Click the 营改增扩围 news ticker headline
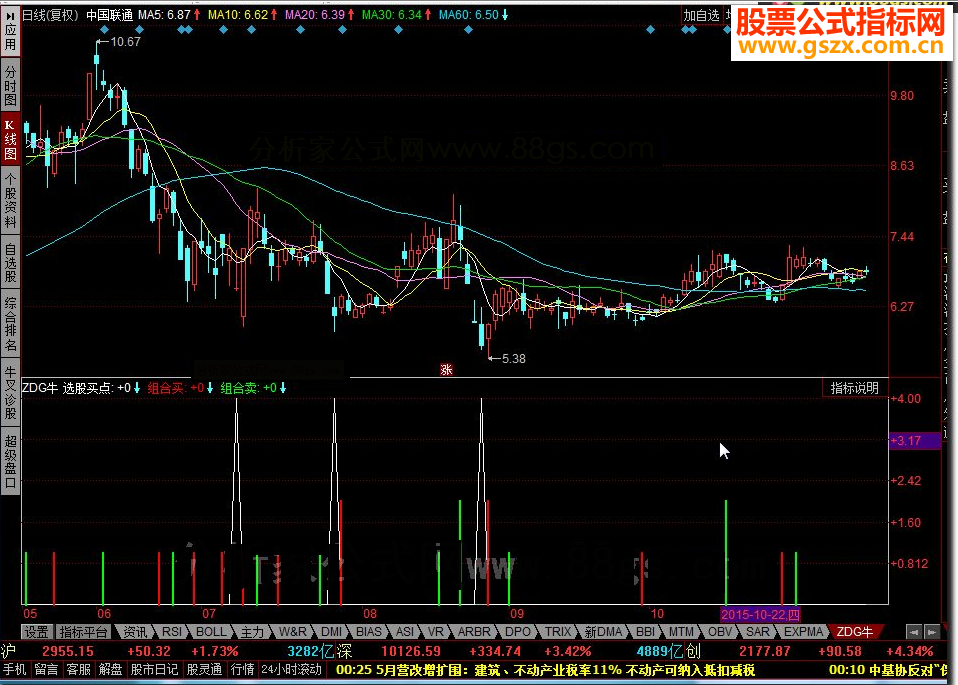Screen dimensions: 958x685 546,670
